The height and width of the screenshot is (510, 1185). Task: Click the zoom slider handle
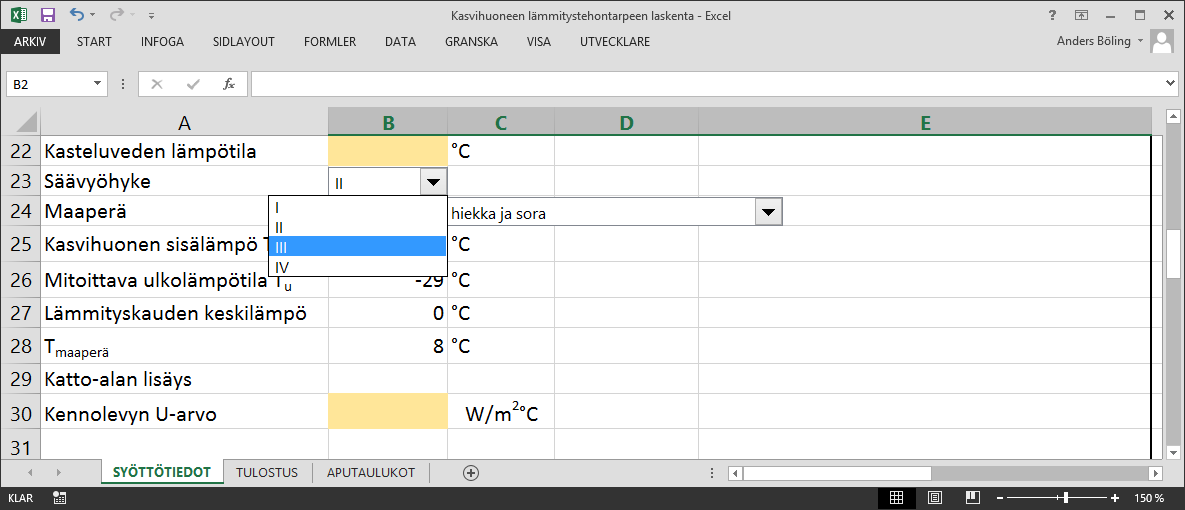click(1066, 498)
